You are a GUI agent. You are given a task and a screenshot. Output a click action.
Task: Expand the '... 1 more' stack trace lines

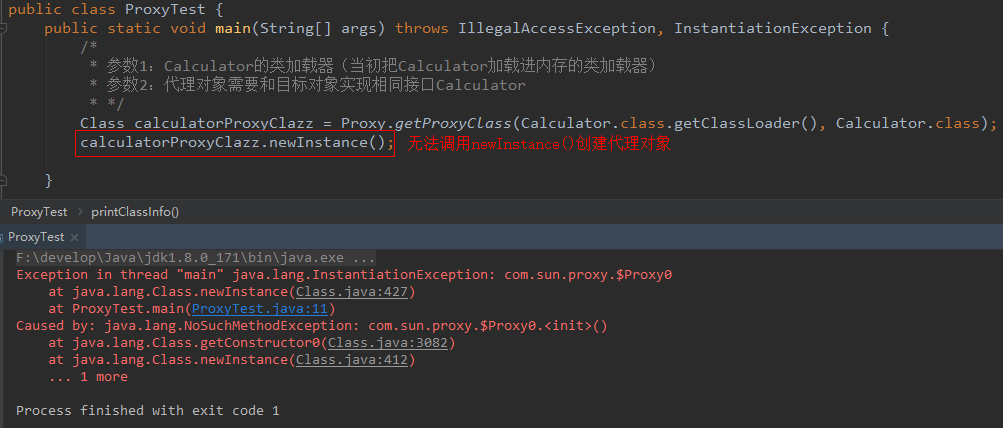[88, 377]
